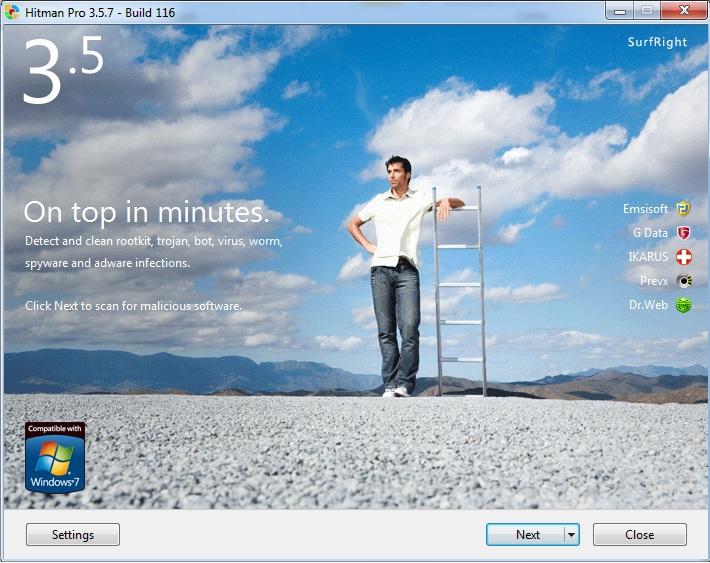
Task: Click the Emsisoft label
Action: [645, 209]
